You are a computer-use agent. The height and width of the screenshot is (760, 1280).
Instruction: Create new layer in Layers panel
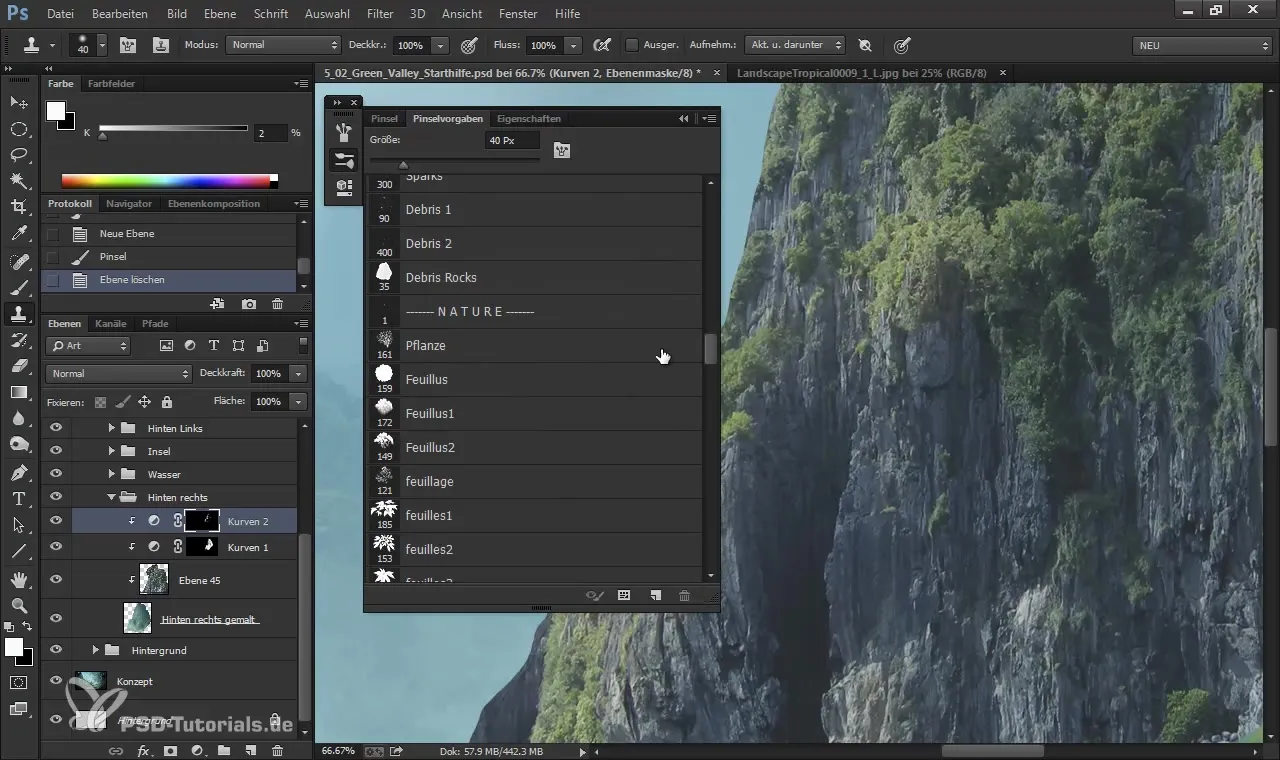251,750
